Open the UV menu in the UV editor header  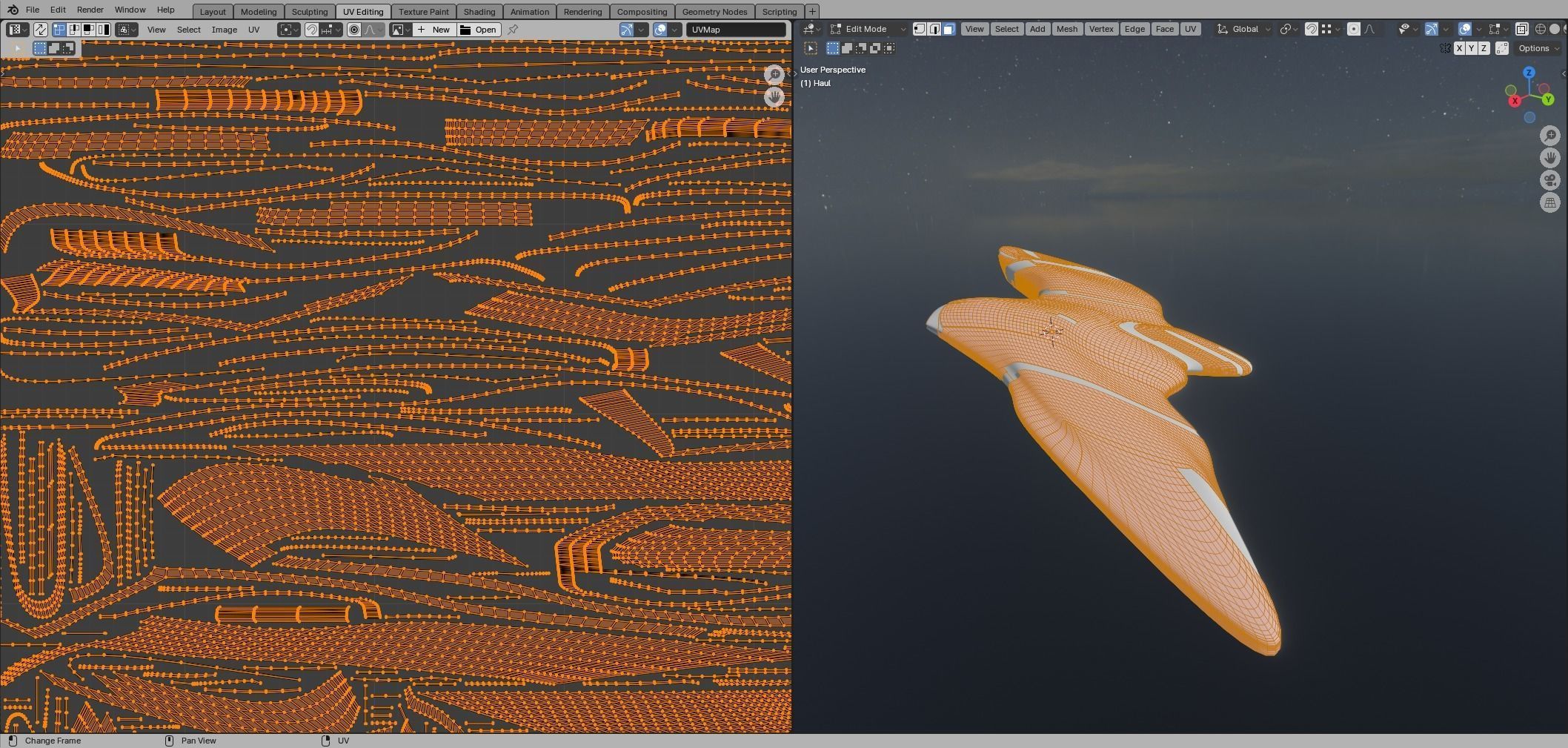tap(254, 30)
